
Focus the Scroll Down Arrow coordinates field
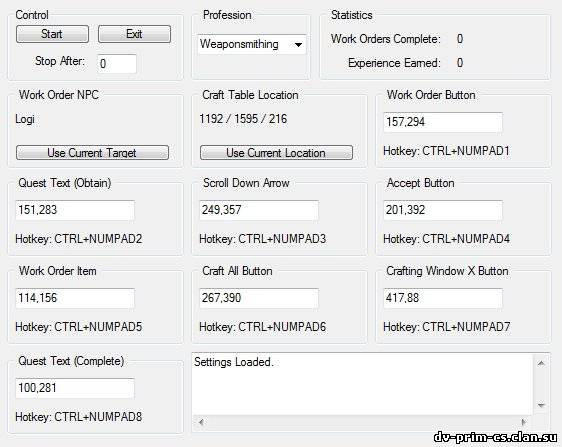tap(259, 210)
